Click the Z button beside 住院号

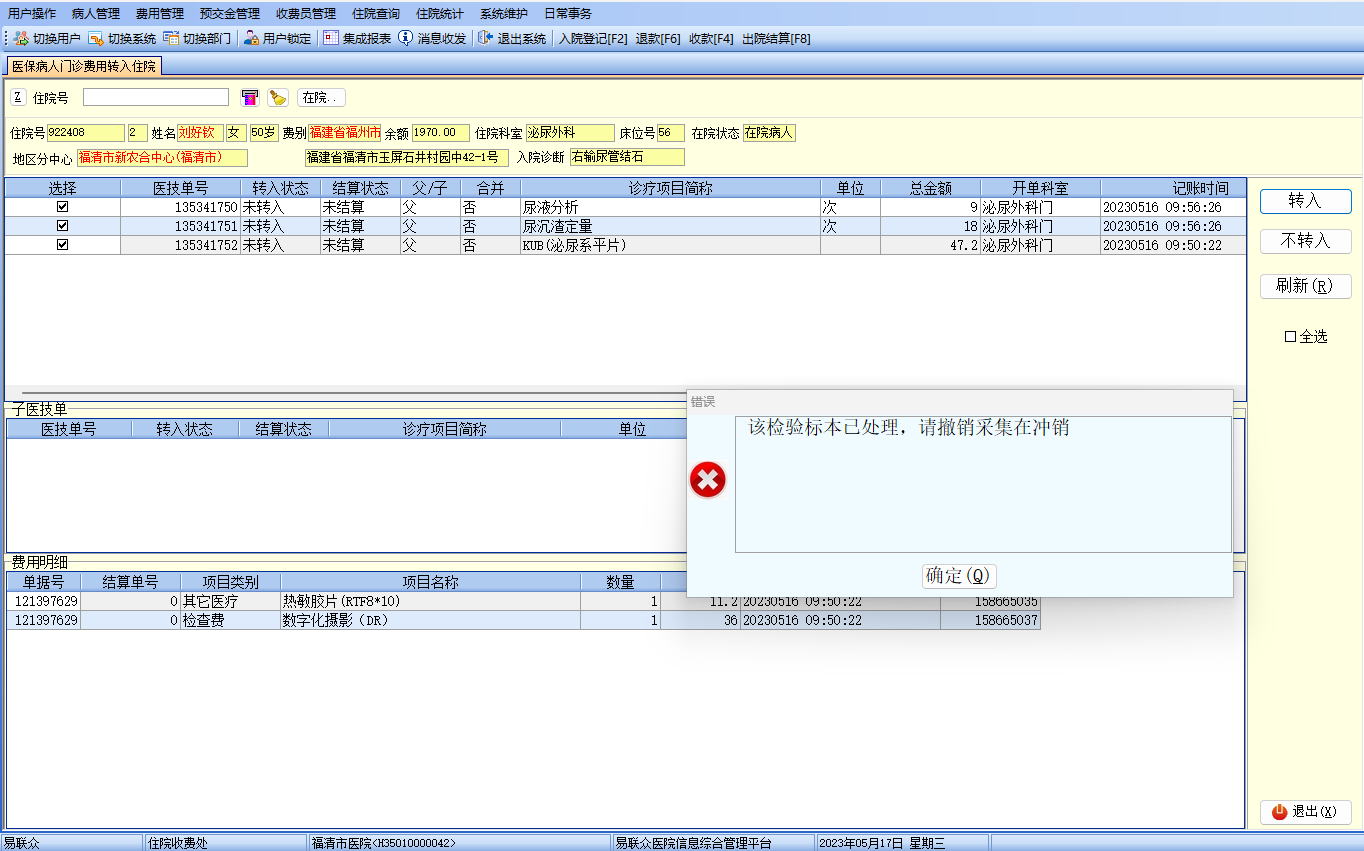(18, 97)
